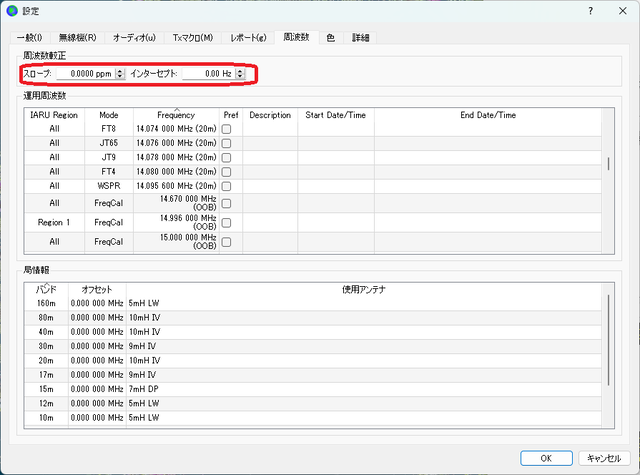Select the 14.080 000 MHz (20m) cell
The width and height of the screenshot is (640, 475).
pyautogui.click(x=176, y=172)
